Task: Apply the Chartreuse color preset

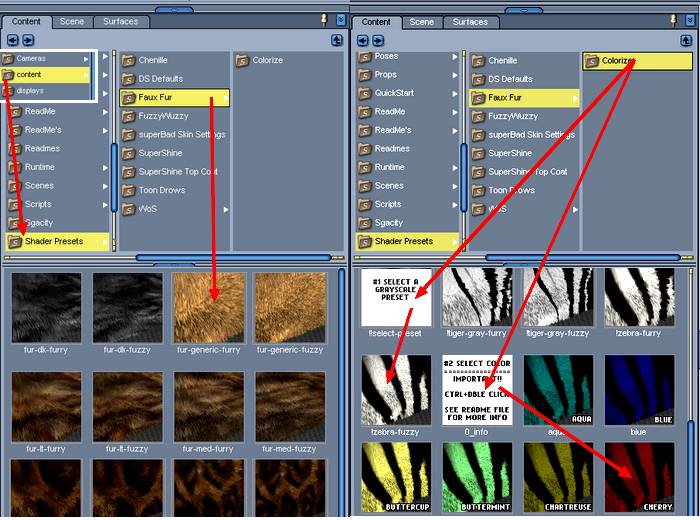Action: point(558,477)
